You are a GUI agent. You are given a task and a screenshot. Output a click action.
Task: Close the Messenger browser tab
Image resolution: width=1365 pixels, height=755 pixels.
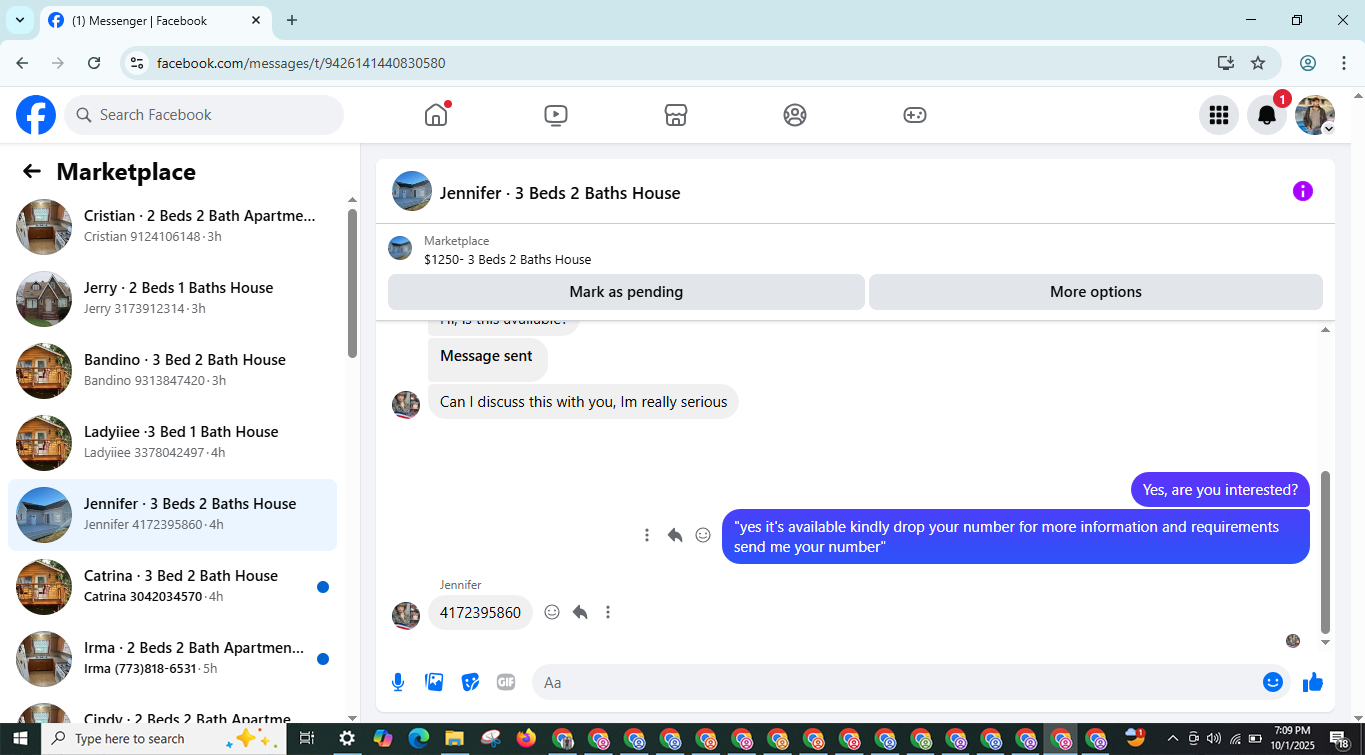coord(256,20)
